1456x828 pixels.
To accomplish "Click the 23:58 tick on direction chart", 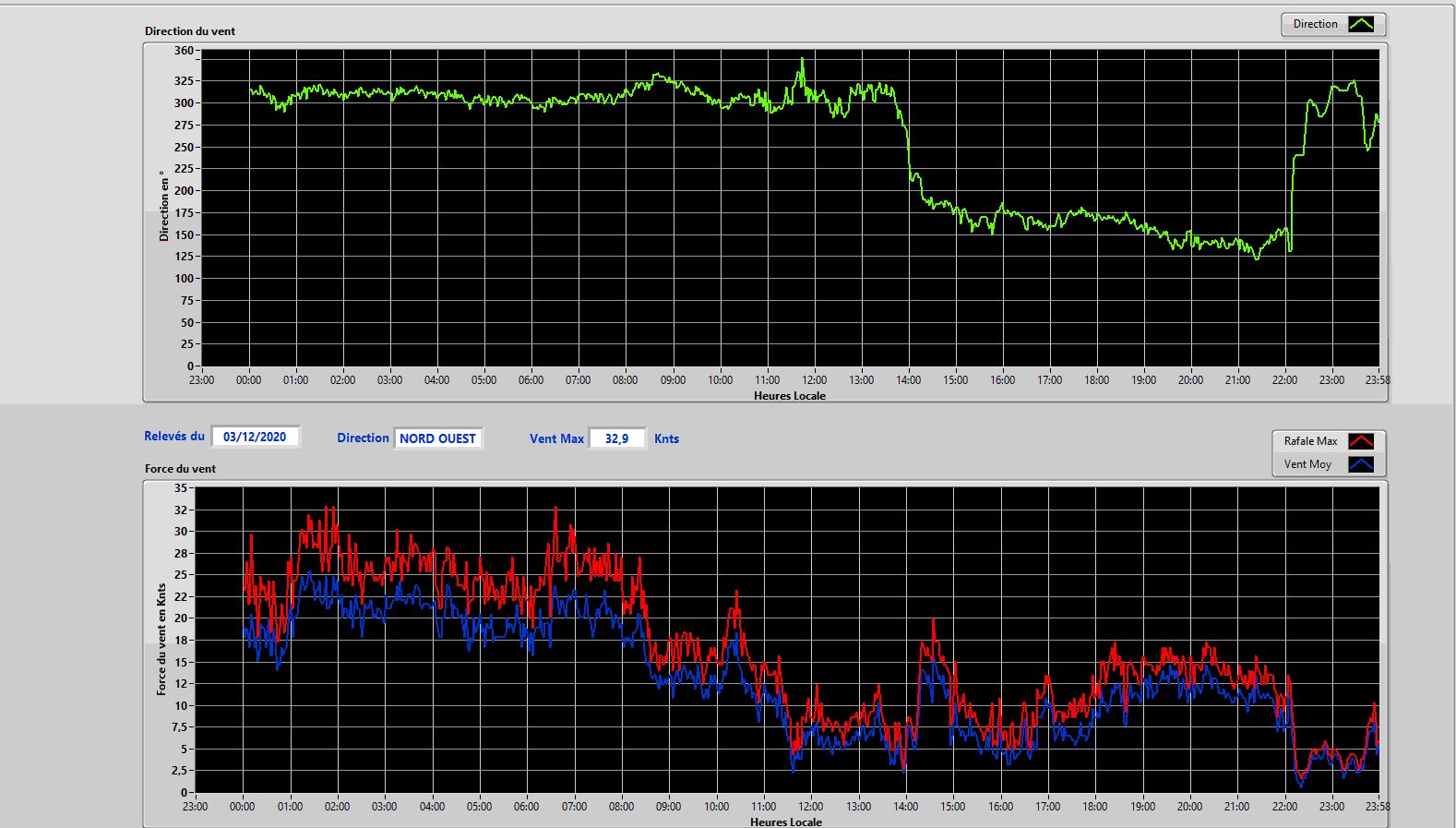I will tap(1378, 379).
